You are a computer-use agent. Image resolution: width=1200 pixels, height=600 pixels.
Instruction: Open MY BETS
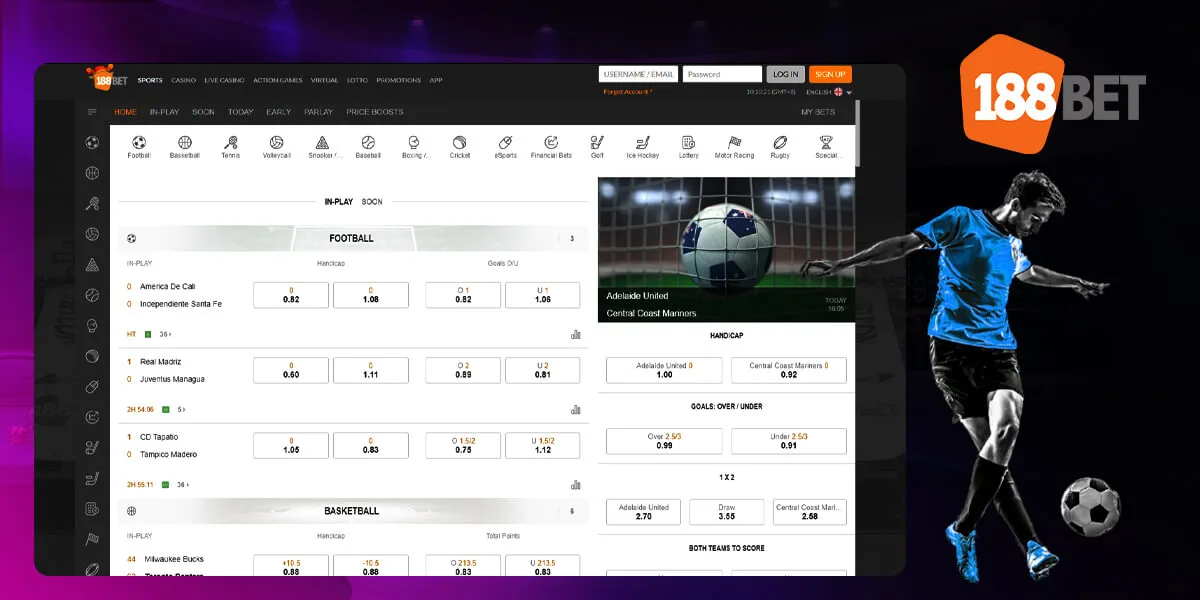click(817, 112)
